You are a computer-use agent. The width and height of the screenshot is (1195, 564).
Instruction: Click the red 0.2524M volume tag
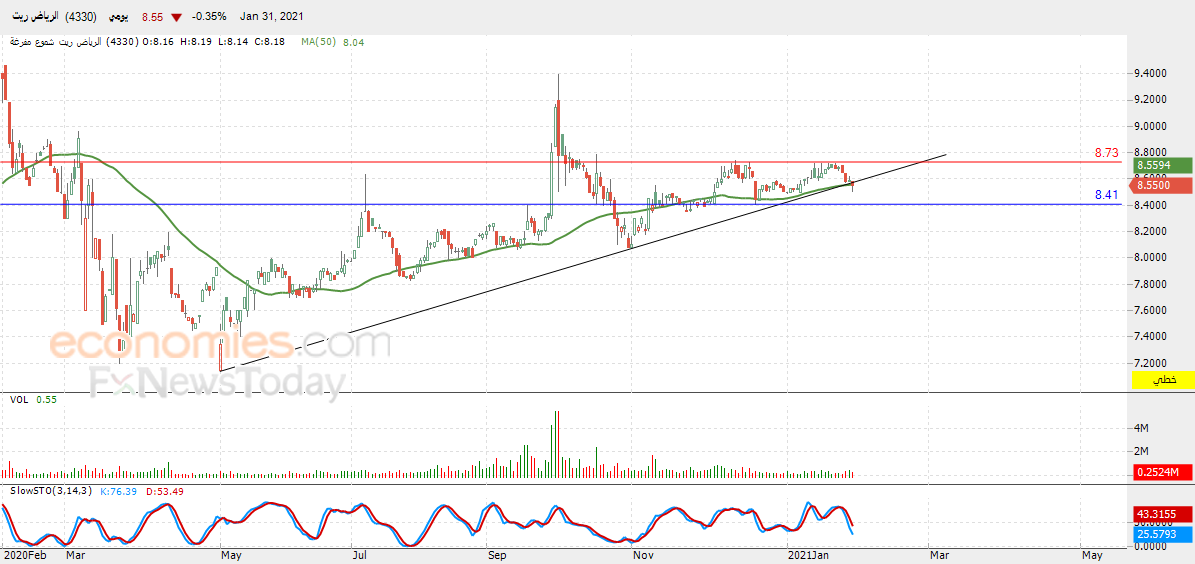1163,472
